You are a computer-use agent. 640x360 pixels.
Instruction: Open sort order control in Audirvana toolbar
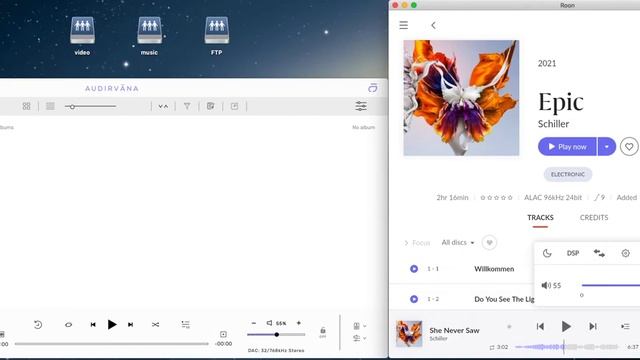[163, 106]
